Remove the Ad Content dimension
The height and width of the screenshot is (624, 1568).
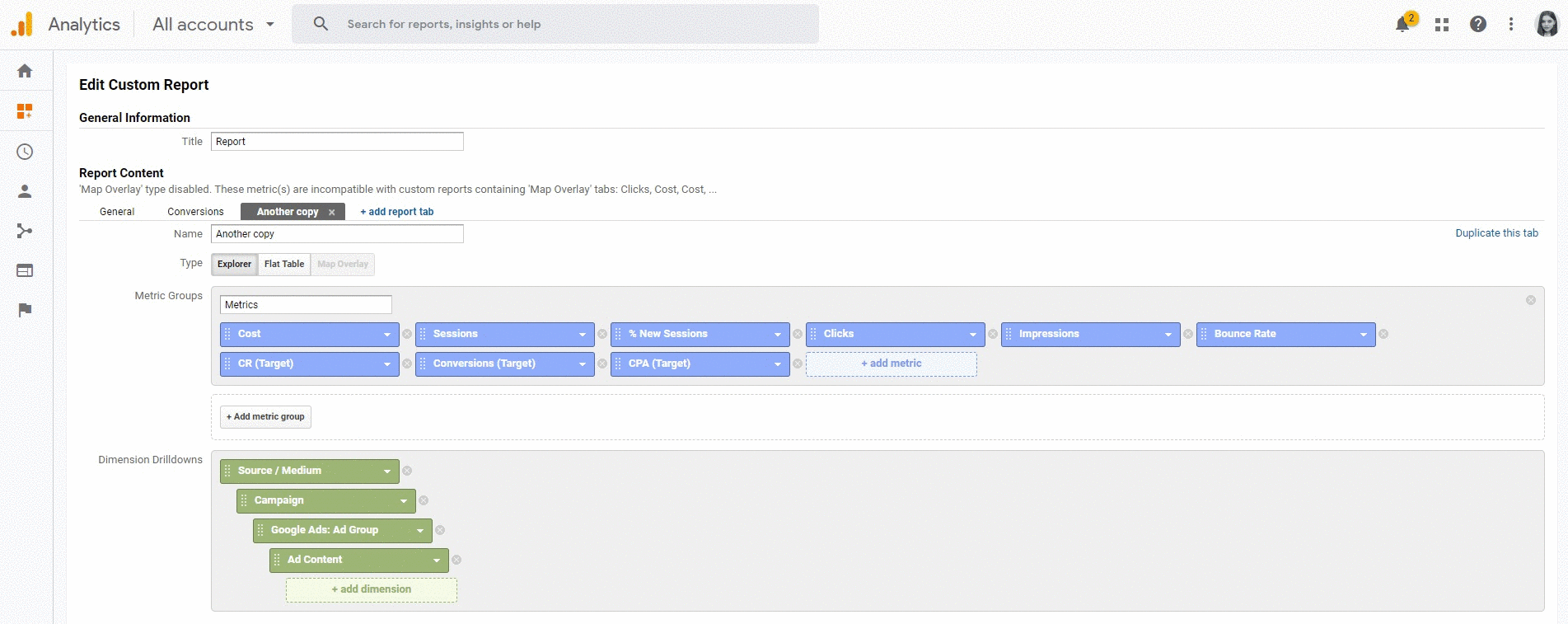[456, 560]
